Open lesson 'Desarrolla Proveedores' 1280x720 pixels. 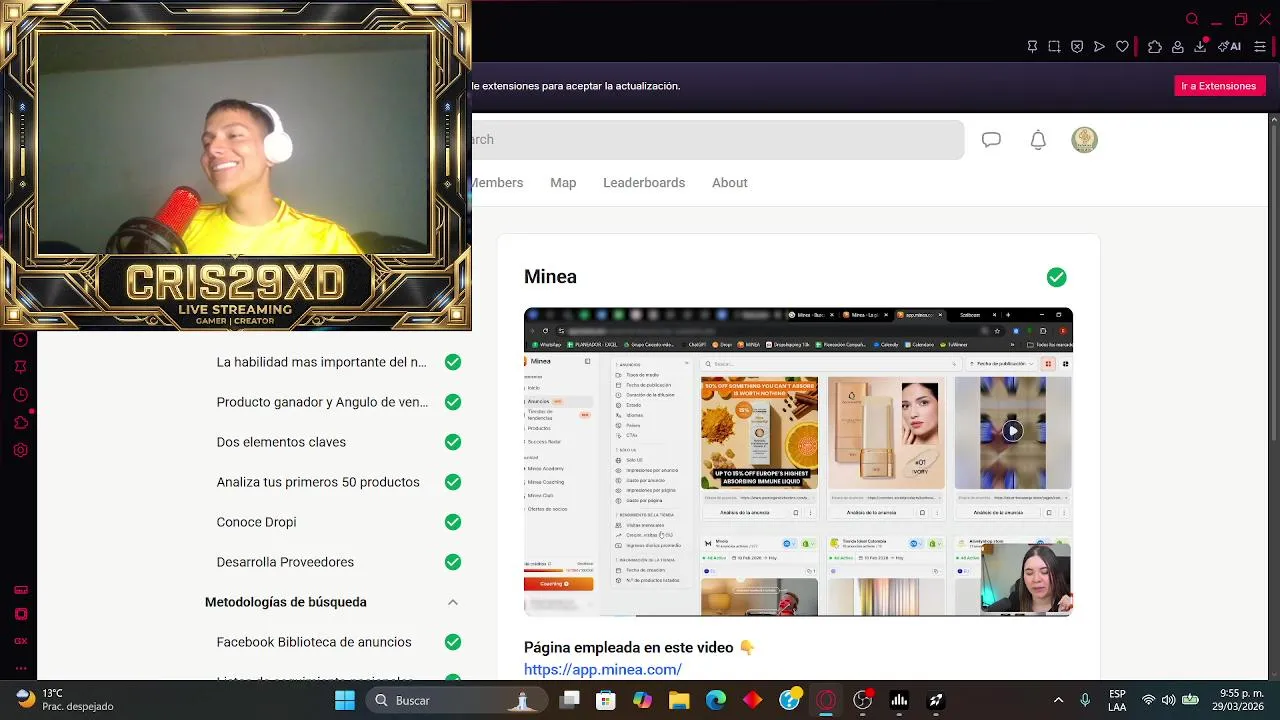(285, 562)
